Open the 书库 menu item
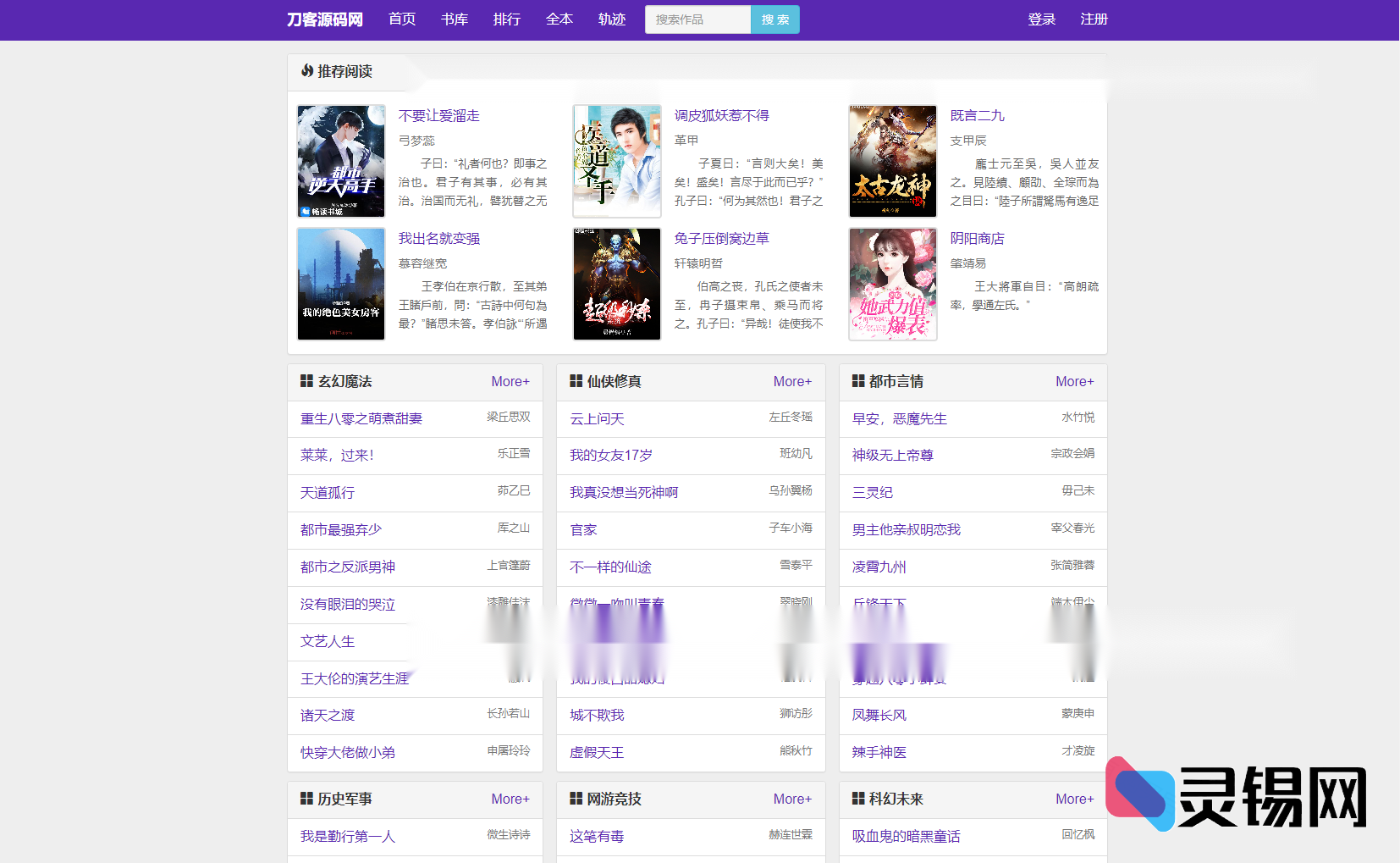The image size is (1400, 863). (x=455, y=19)
